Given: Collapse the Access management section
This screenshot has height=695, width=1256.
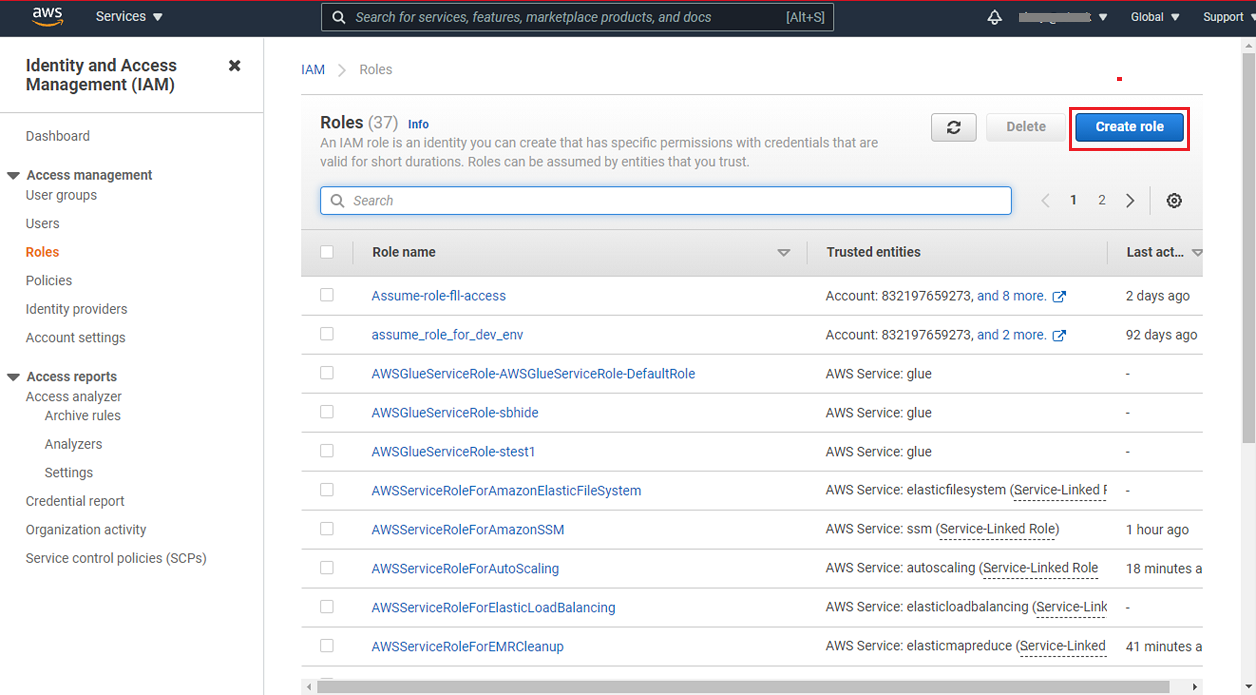Looking at the screenshot, I should coord(14,175).
